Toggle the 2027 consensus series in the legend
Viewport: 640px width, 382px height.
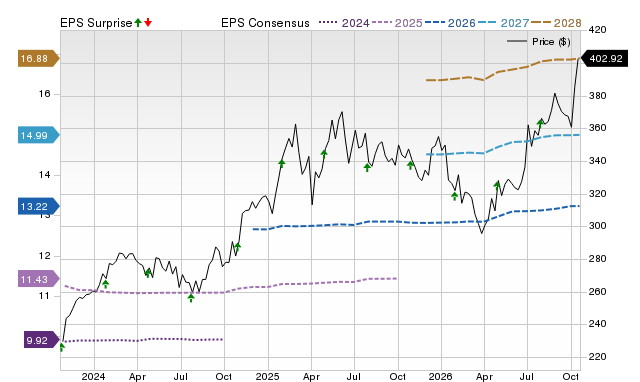click(x=503, y=23)
